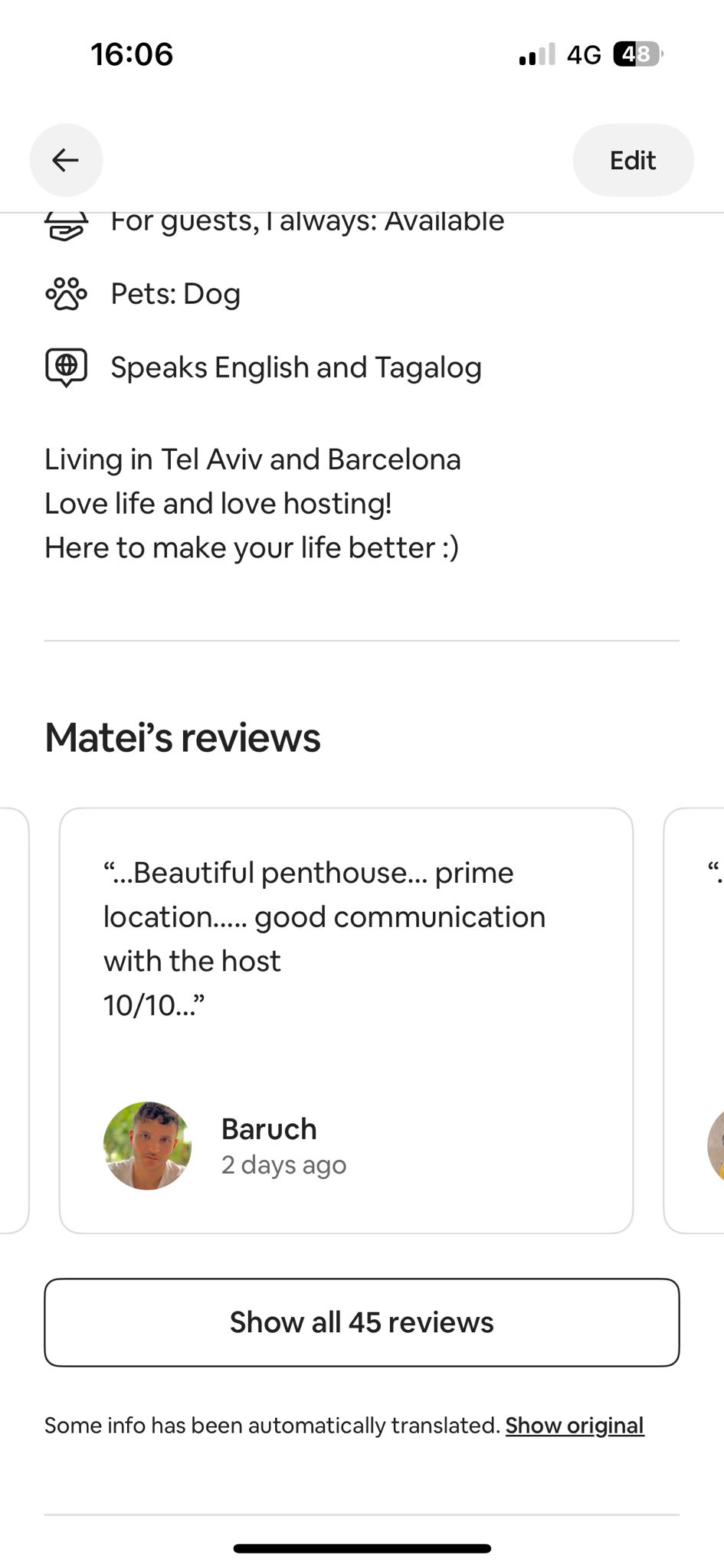
Task: Tap the battery indicator in the status bar
Action: [637, 54]
